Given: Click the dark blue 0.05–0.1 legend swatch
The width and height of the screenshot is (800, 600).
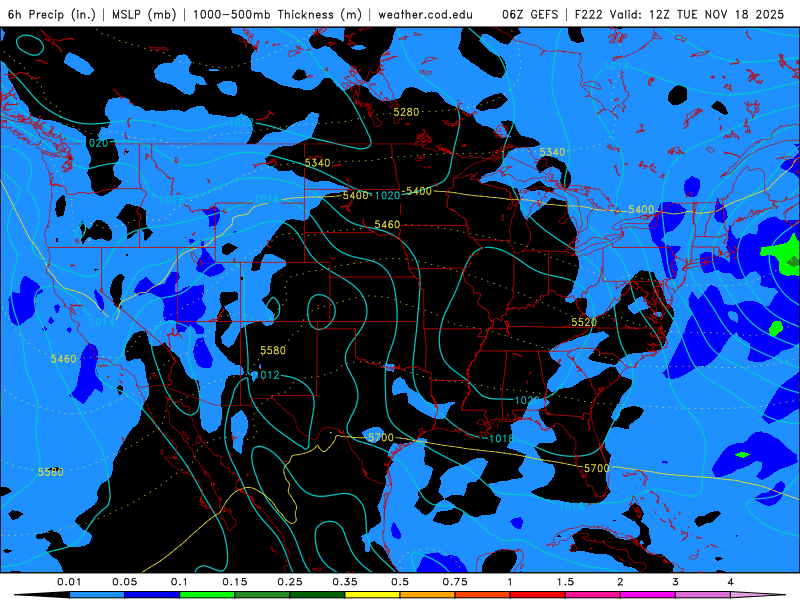Looking at the screenshot, I should (152, 595).
